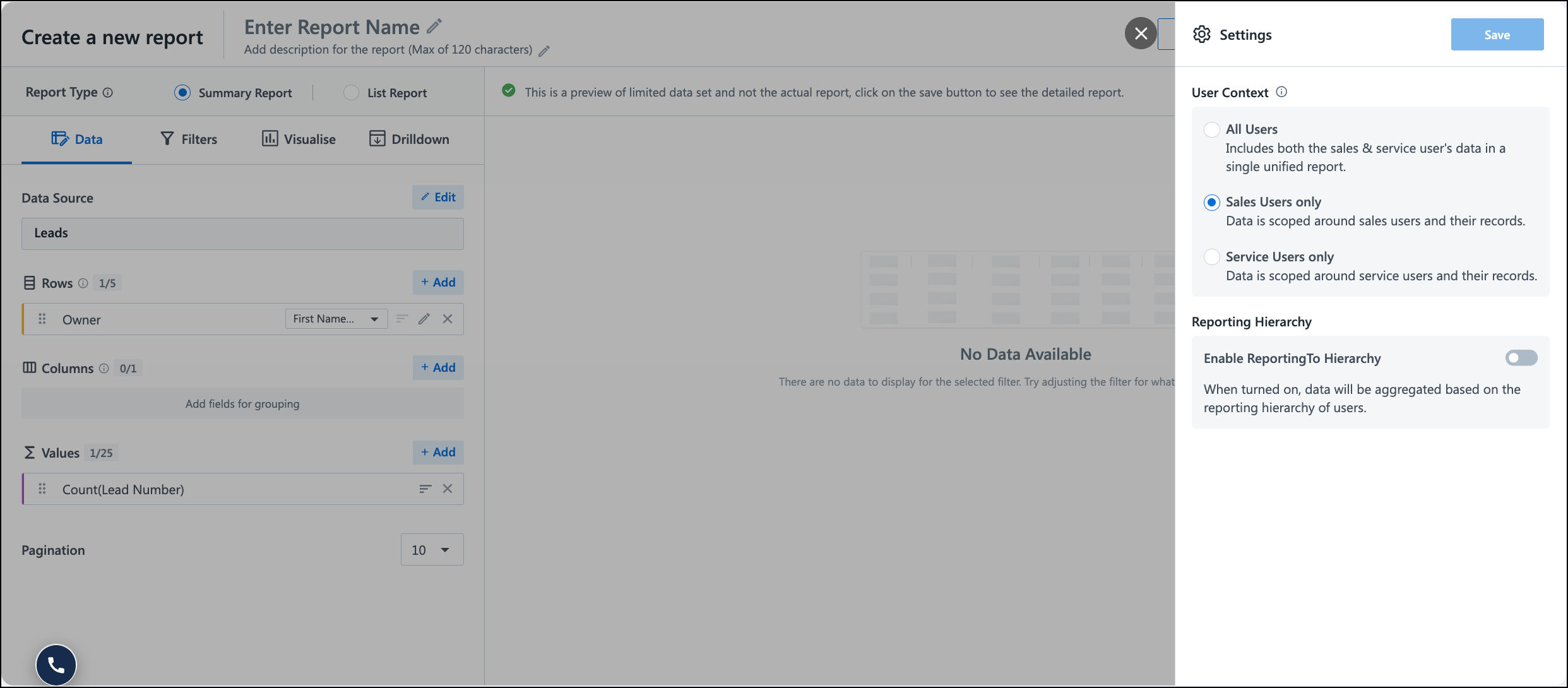Click sort icon on Count(Lead Number)

pos(425,489)
